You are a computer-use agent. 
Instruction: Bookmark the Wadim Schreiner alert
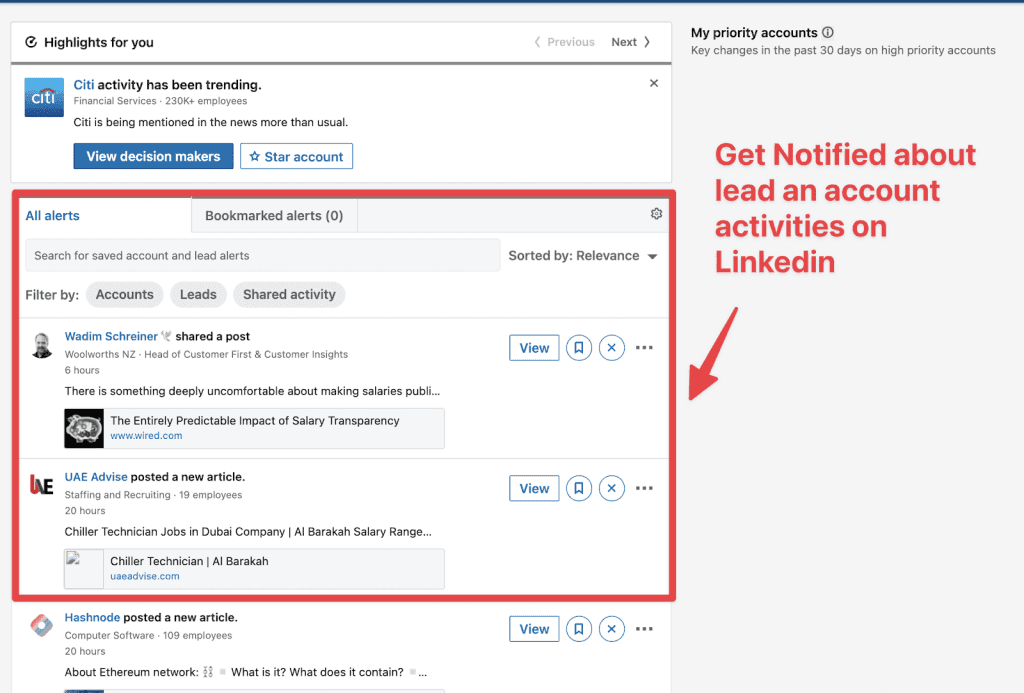pos(579,347)
